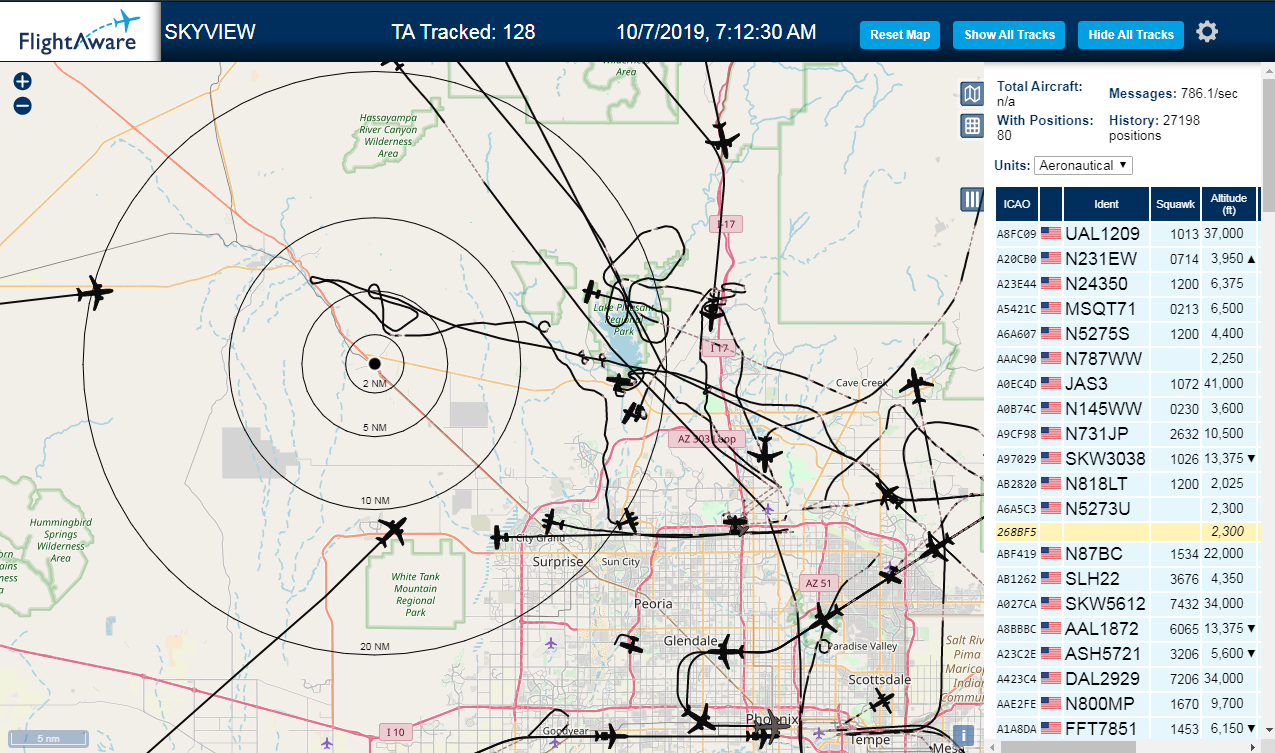Click Show All Tracks button
1275x753 pixels.
[1009, 35]
